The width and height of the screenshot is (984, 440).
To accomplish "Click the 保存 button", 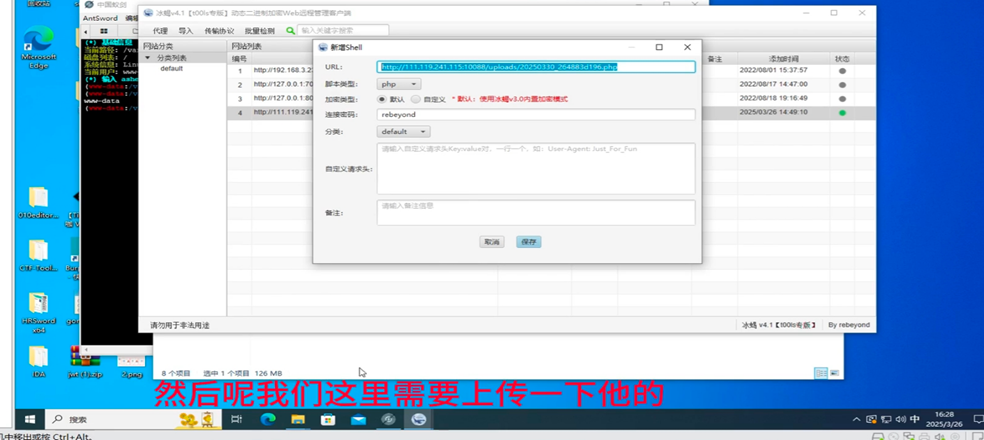I will (x=529, y=242).
